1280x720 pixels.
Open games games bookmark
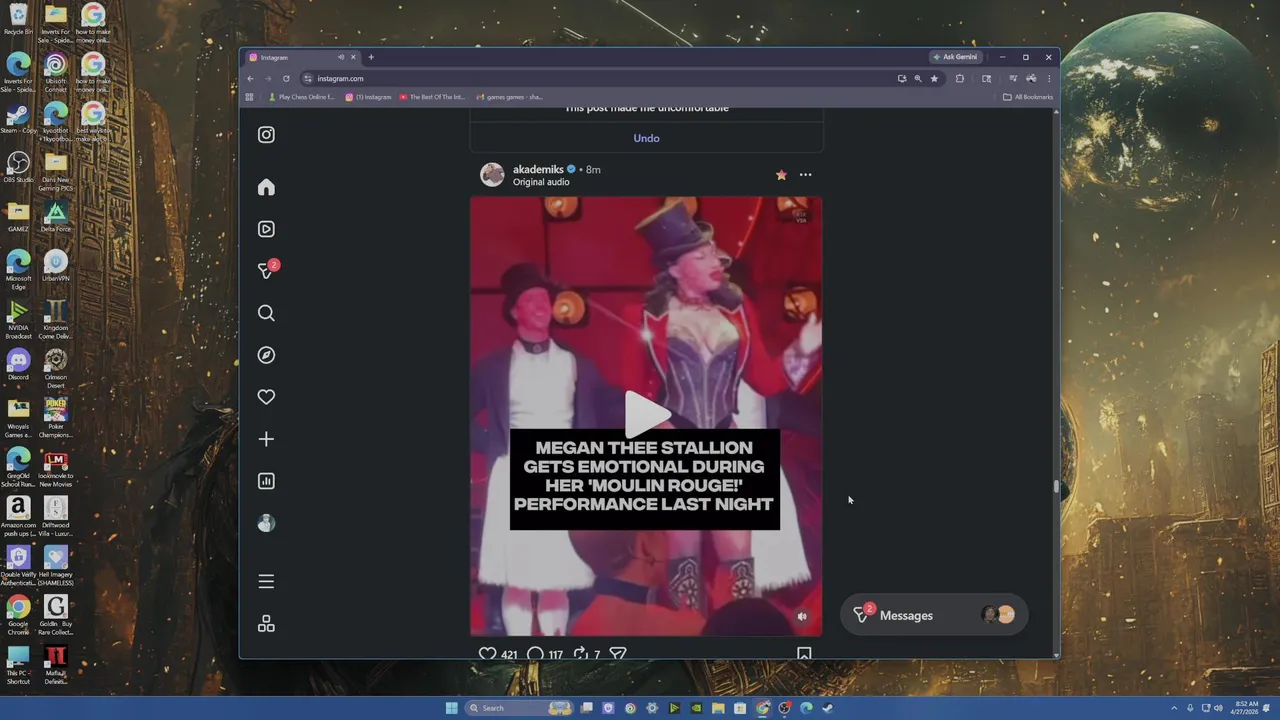[x=509, y=97]
